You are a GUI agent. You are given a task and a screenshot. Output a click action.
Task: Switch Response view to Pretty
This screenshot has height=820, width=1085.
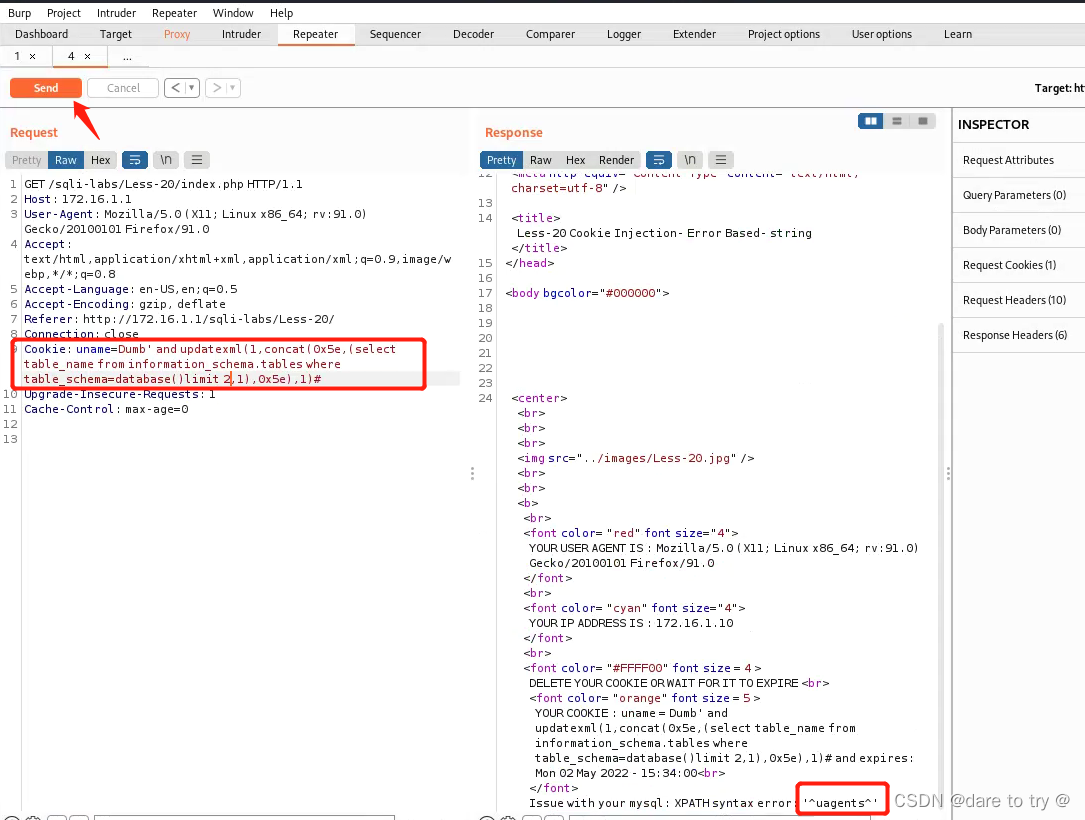[x=501, y=160]
